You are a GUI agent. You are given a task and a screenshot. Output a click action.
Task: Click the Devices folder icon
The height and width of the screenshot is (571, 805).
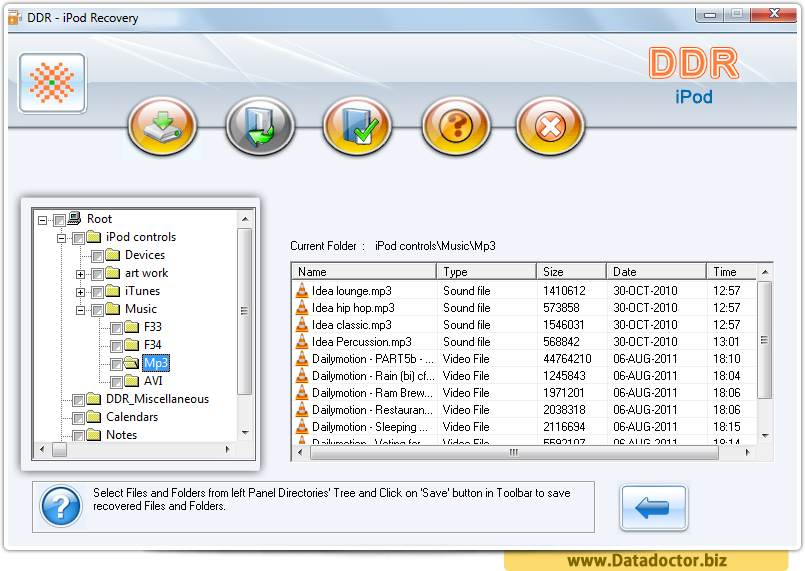tap(112, 255)
